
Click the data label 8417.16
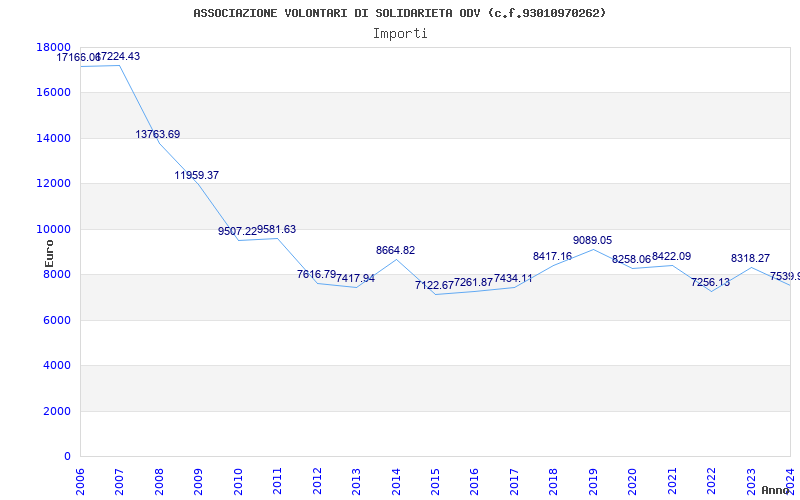[553, 256]
